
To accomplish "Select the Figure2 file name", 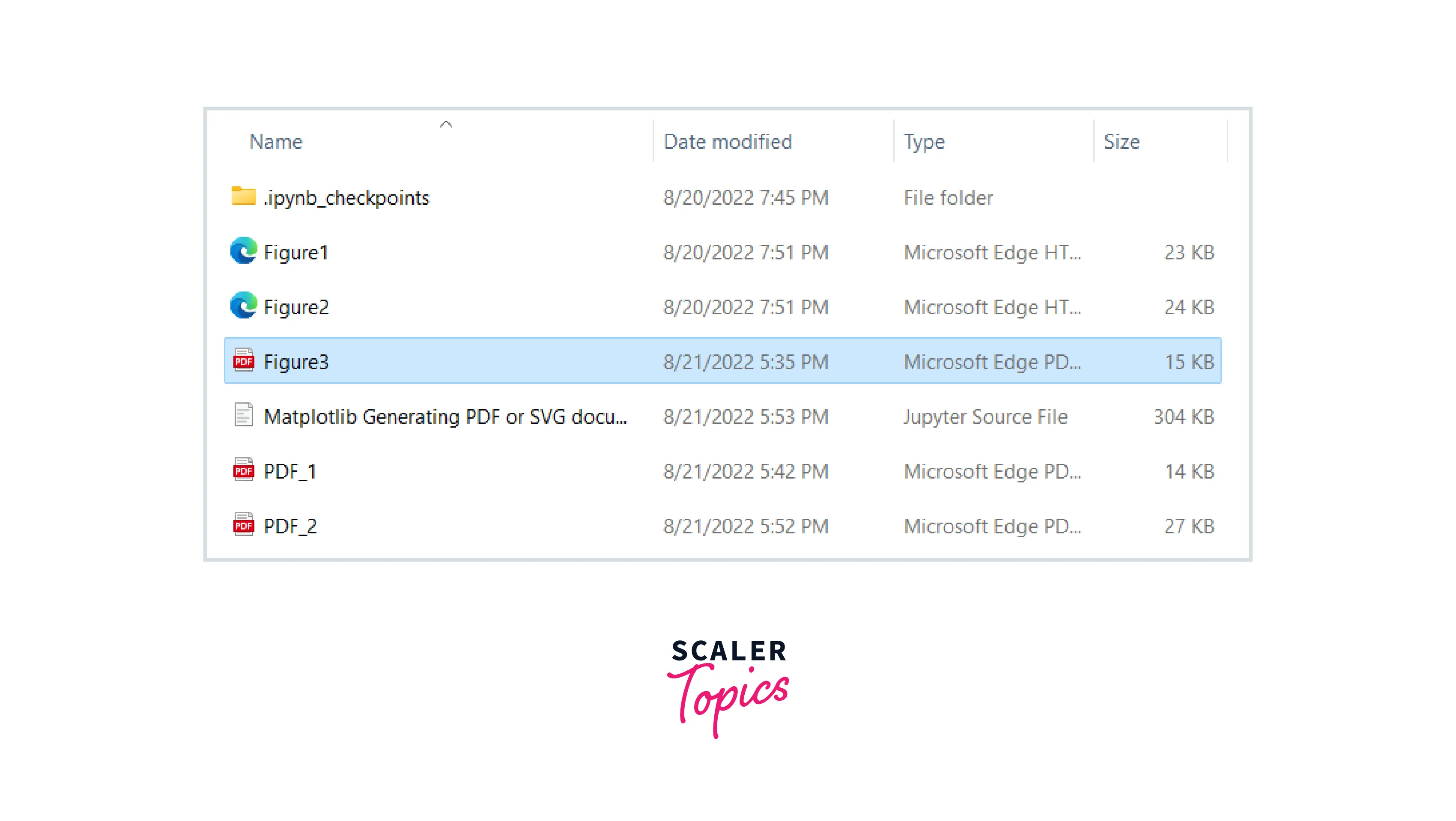I will [x=296, y=307].
